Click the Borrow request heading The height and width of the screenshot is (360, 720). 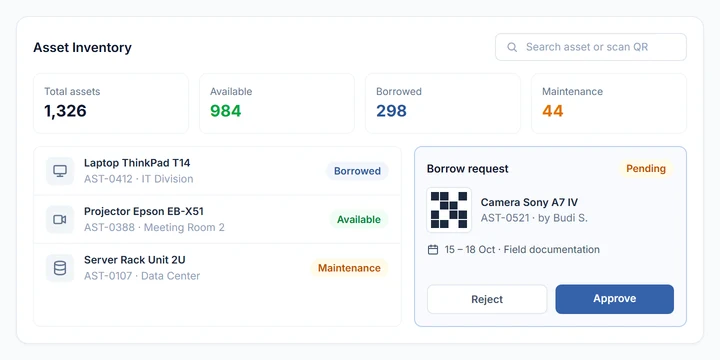point(467,169)
